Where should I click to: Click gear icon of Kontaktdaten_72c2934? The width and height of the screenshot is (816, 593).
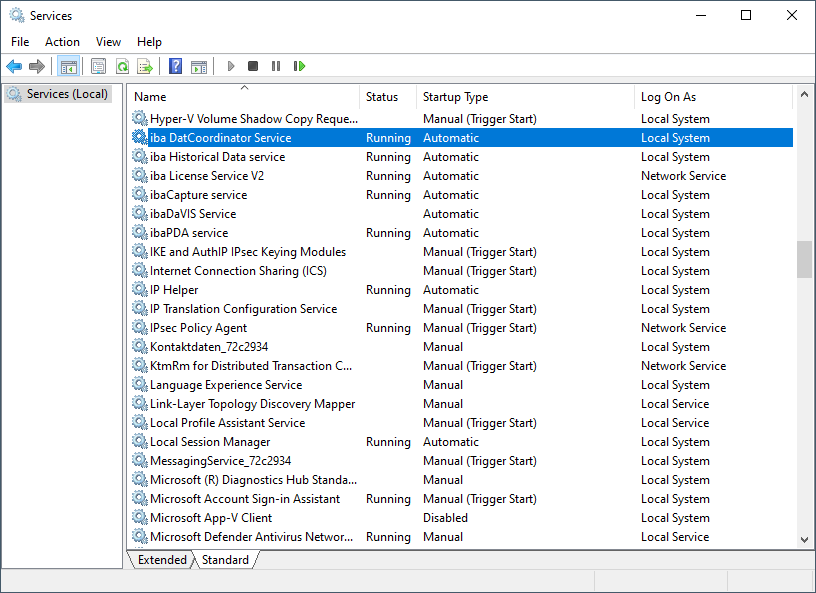coord(139,346)
